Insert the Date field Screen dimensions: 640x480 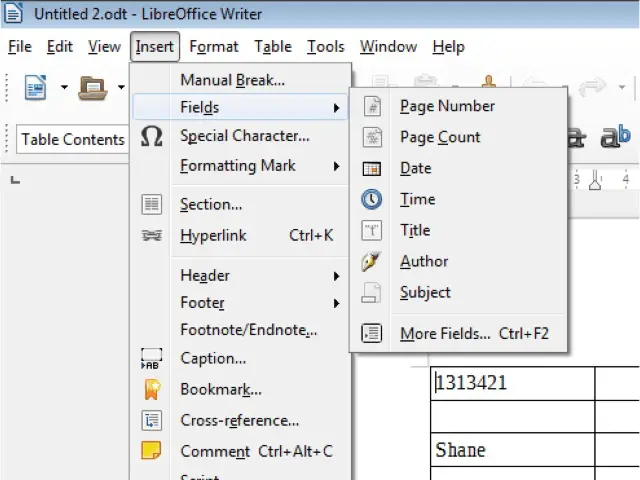click(x=459, y=168)
